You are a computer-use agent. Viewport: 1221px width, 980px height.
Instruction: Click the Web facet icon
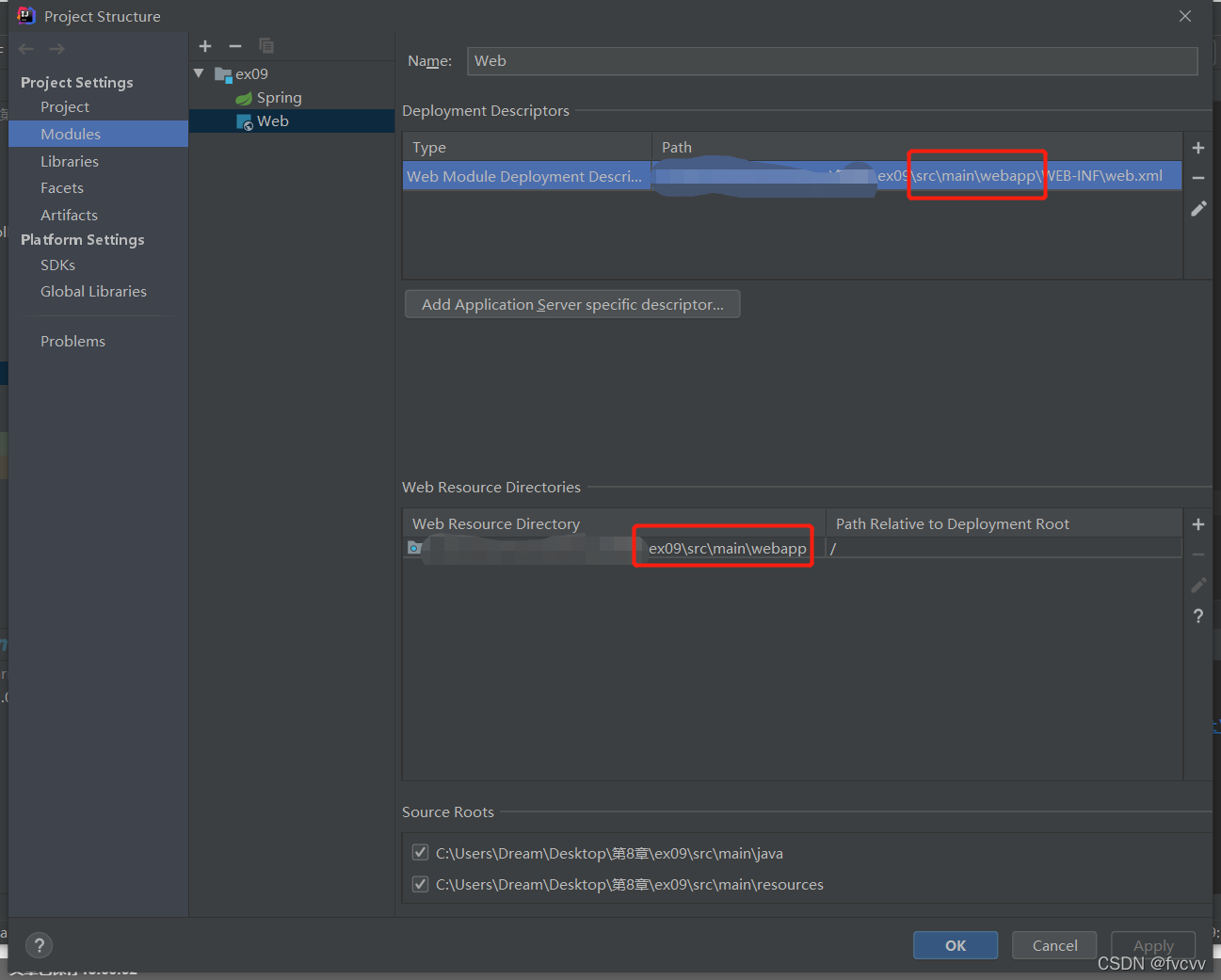(245, 121)
